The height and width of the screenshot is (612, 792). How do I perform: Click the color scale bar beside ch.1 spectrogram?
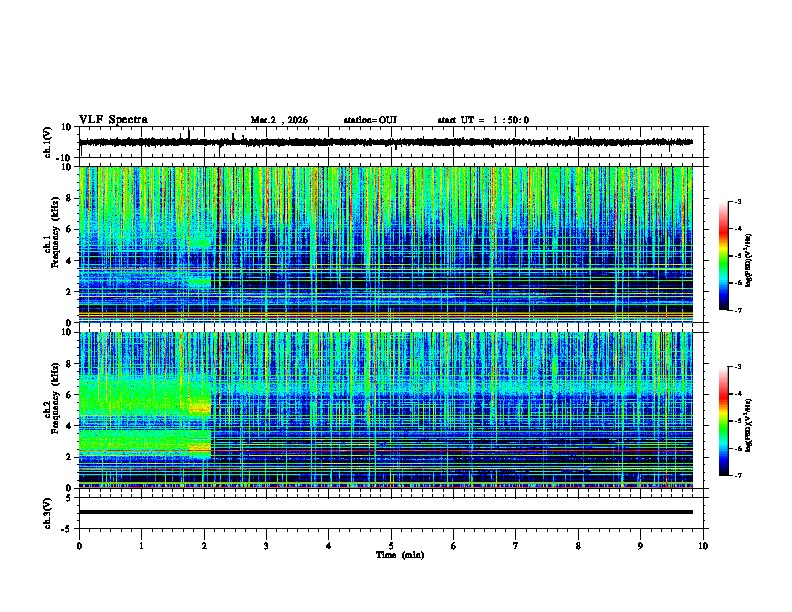point(724,256)
